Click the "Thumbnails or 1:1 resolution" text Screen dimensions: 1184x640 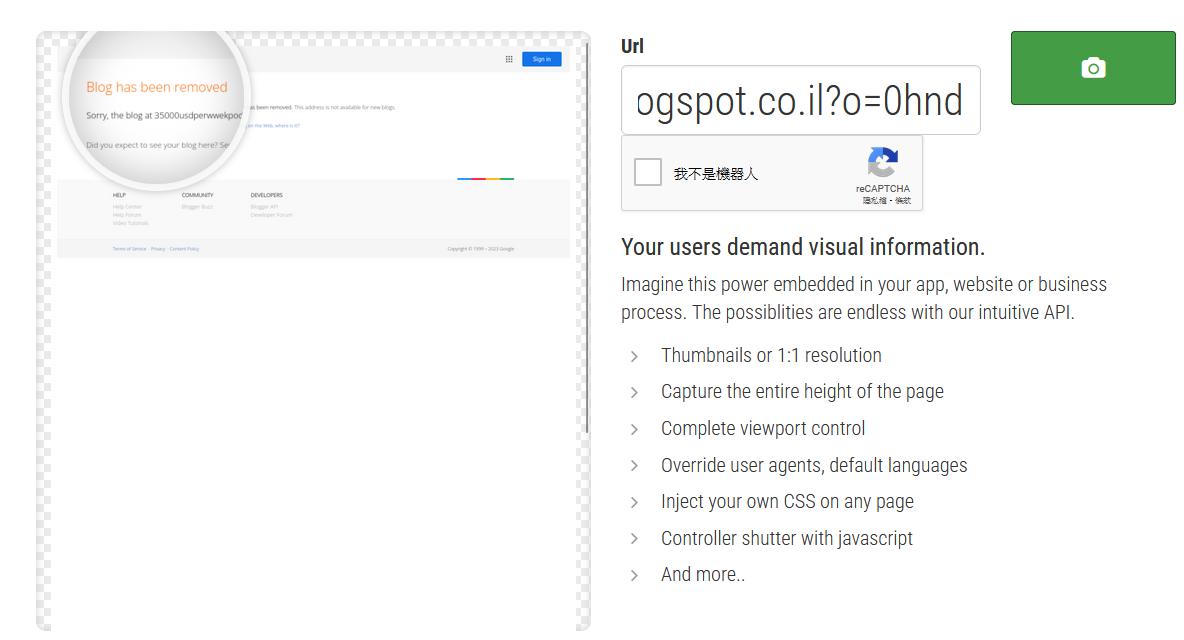point(771,355)
